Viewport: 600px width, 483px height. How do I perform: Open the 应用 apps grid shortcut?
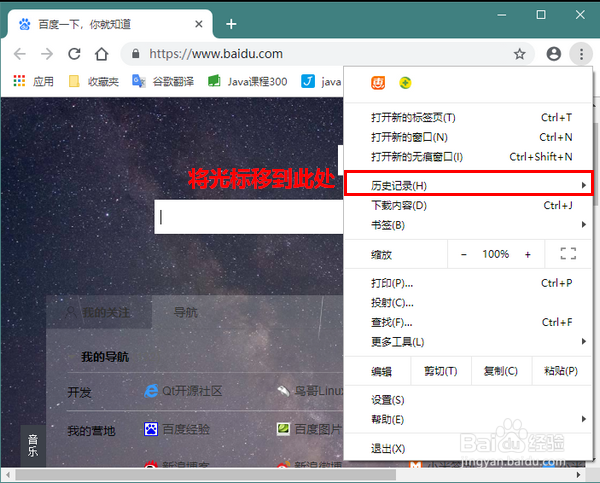pyautogui.click(x=33, y=81)
